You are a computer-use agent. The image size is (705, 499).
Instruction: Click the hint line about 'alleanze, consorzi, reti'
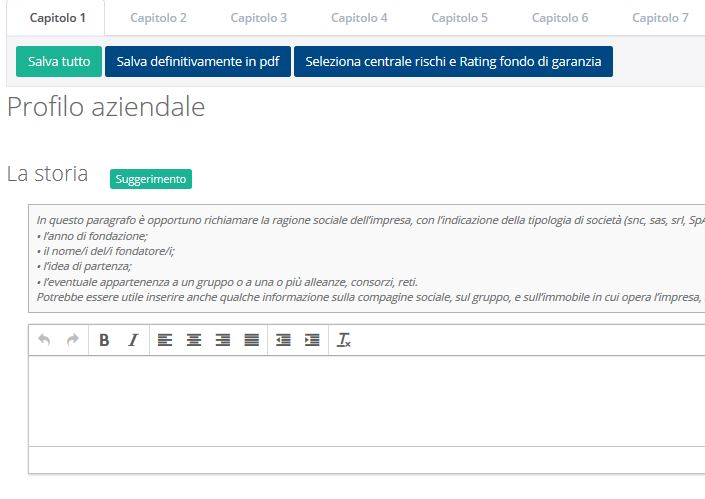click(x=228, y=282)
